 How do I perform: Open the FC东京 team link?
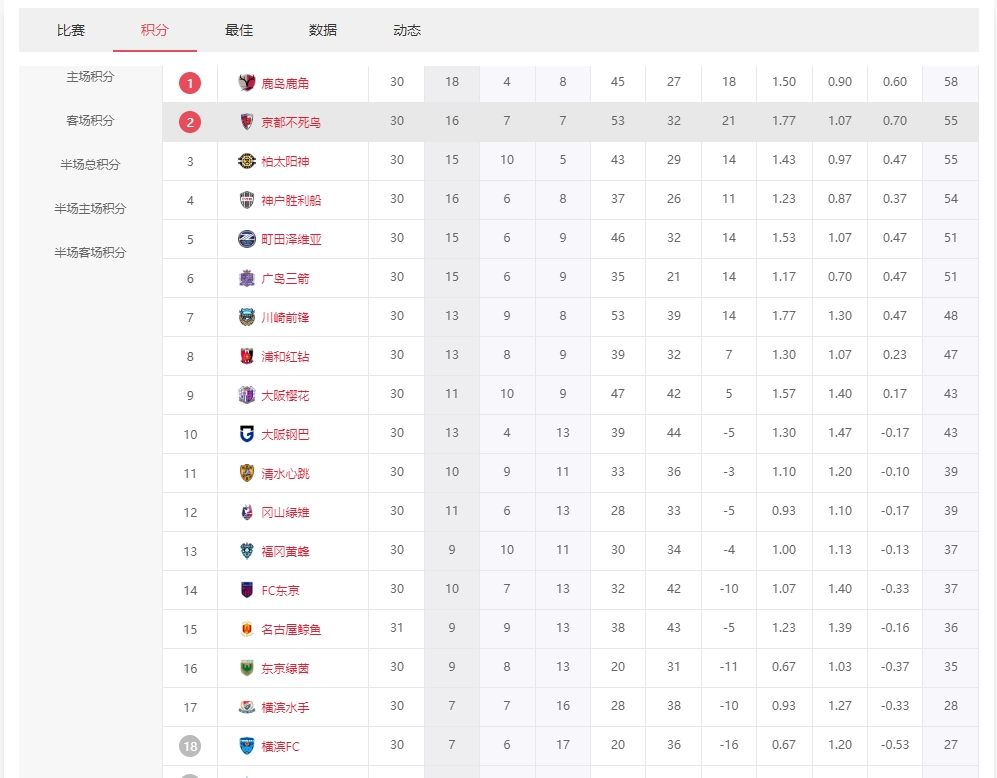pyautogui.click(x=280, y=590)
